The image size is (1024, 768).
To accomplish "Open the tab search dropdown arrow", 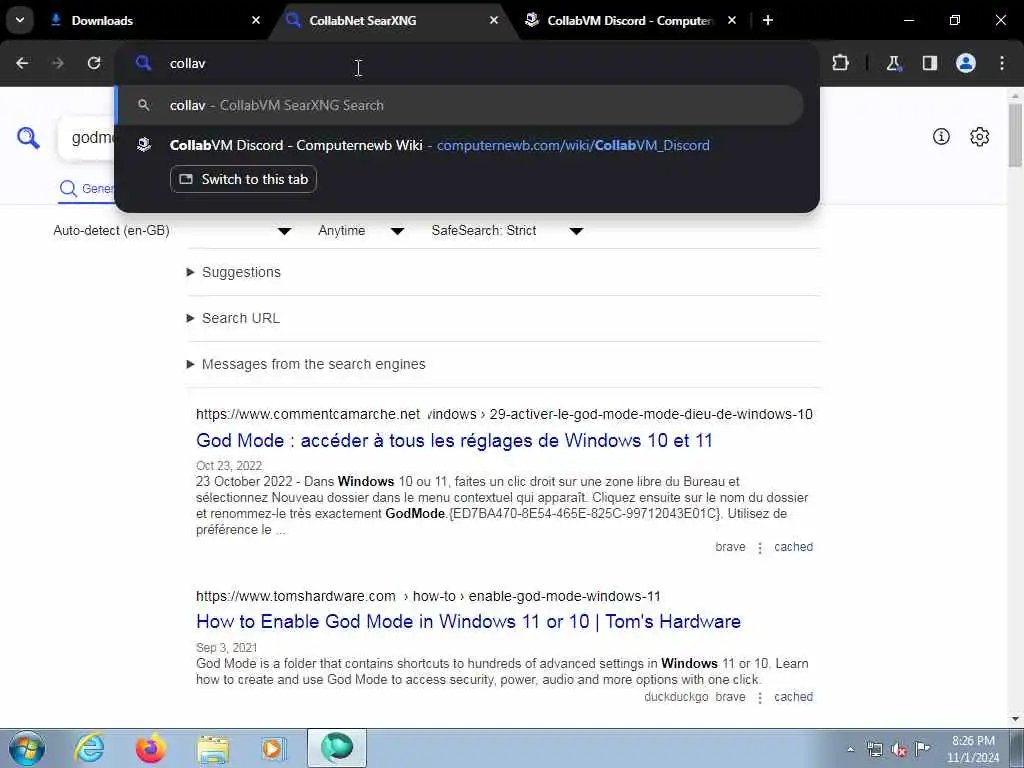I will click(20, 20).
